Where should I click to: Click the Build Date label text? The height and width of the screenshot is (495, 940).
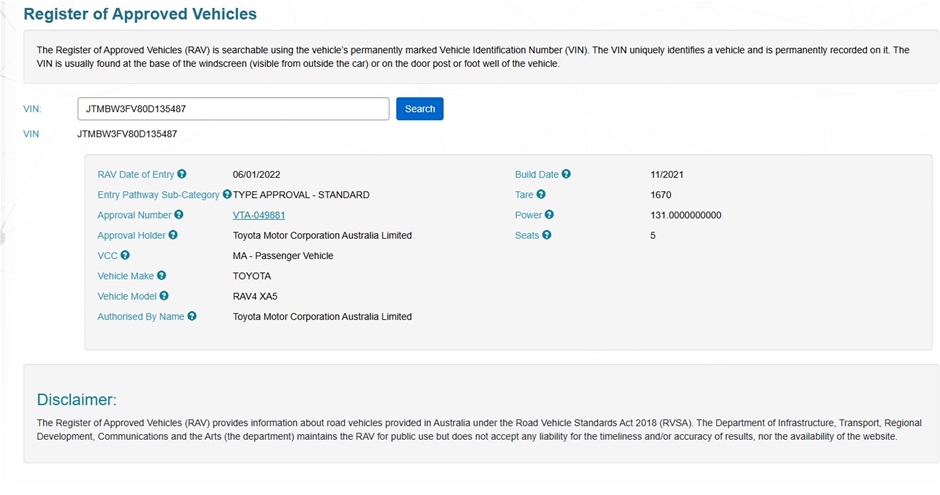tap(536, 174)
